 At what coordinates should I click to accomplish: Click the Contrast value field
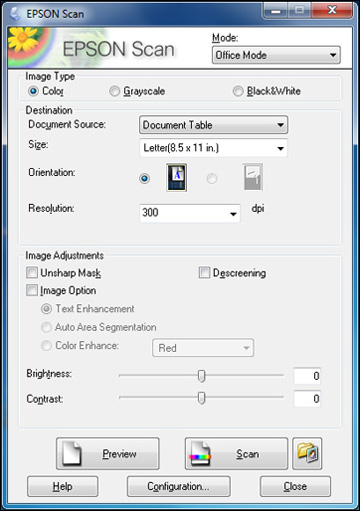[307, 398]
